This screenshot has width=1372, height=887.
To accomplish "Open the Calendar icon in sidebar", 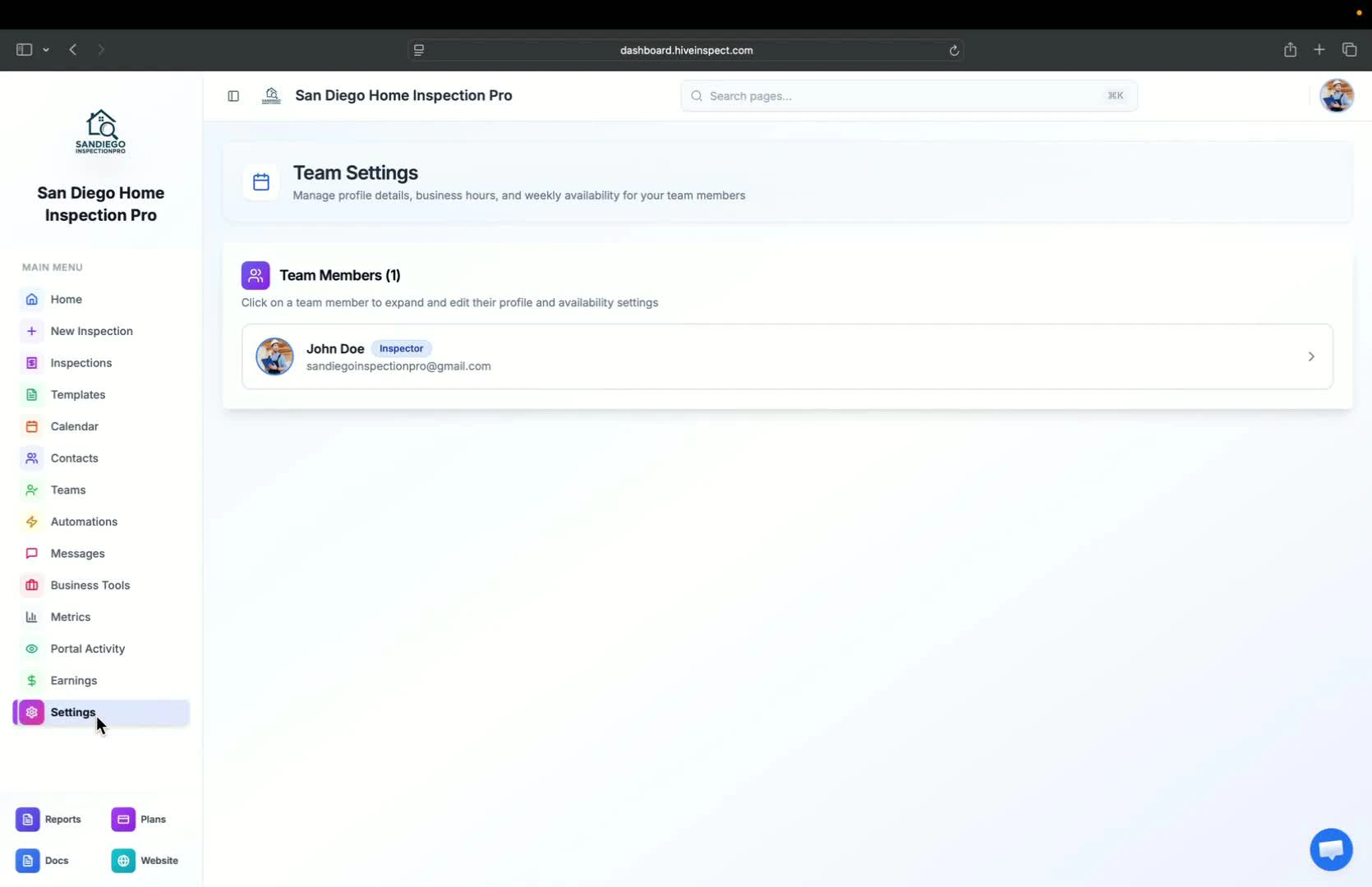I will click(31, 426).
